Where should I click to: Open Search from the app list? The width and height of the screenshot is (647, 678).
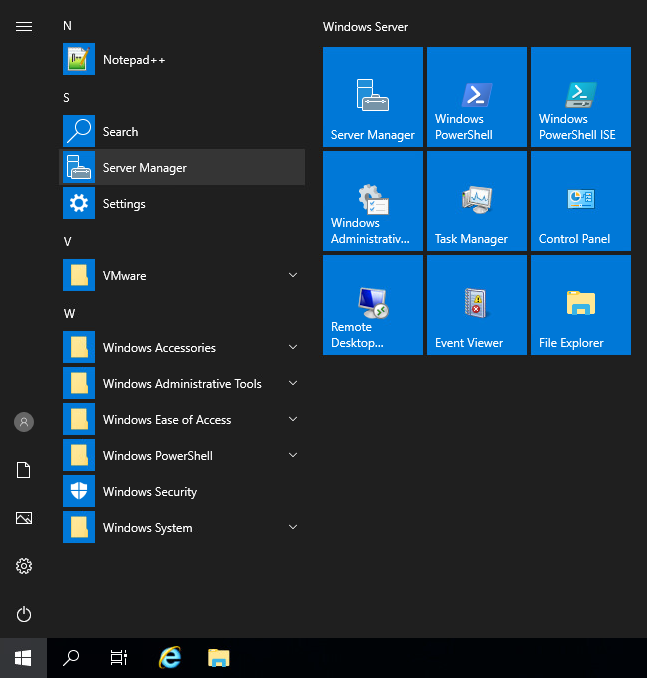(182, 131)
